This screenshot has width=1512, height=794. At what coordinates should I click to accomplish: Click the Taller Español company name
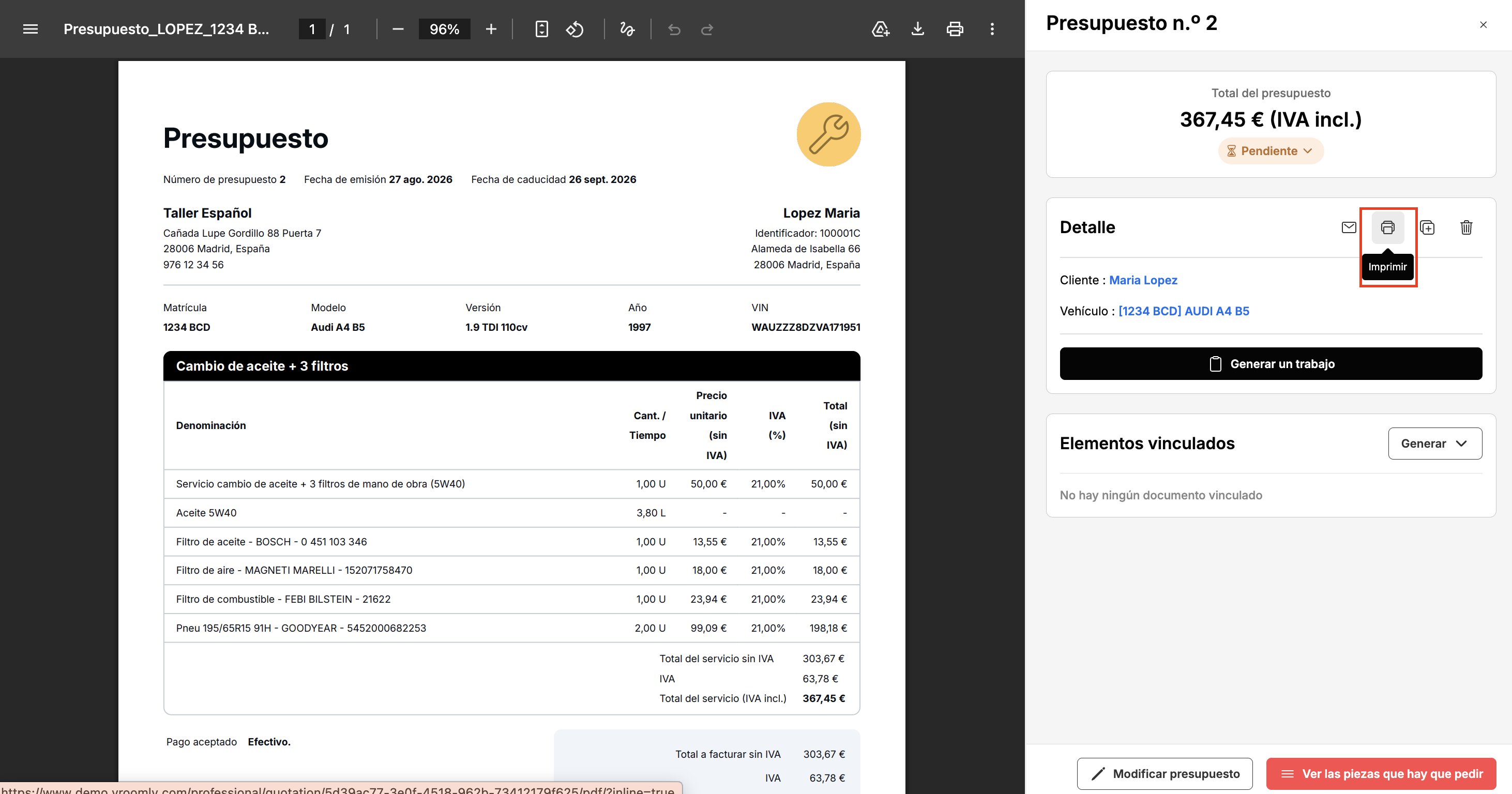click(207, 213)
